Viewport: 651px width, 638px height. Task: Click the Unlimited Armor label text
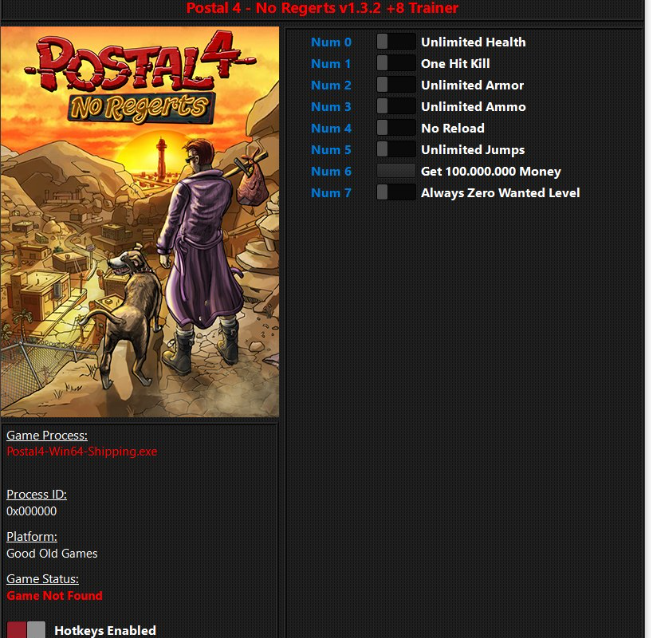point(472,85)
